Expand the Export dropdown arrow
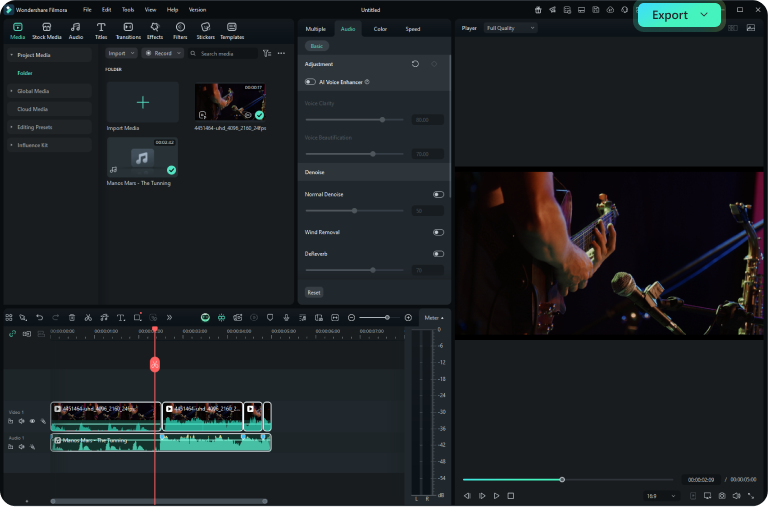The image size is (768, 507). 704,15
